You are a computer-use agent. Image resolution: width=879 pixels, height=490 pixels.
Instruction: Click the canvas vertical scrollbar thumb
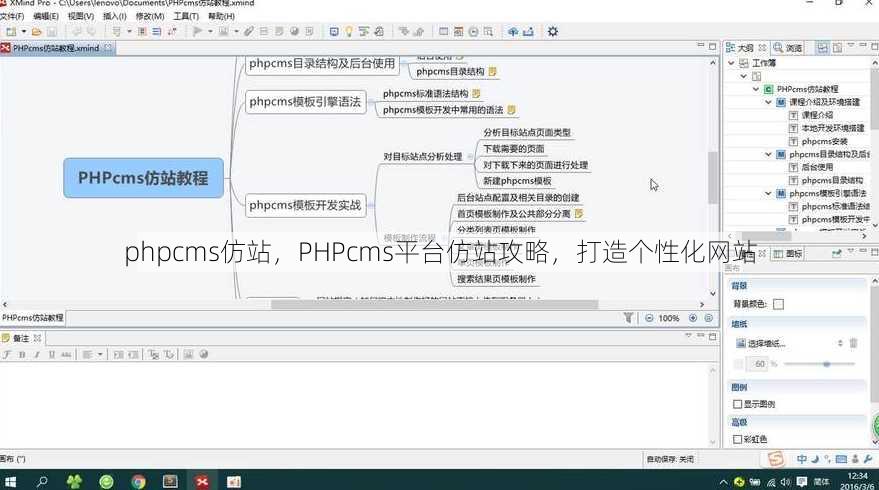pyautogui.click(x=713, y=178)
